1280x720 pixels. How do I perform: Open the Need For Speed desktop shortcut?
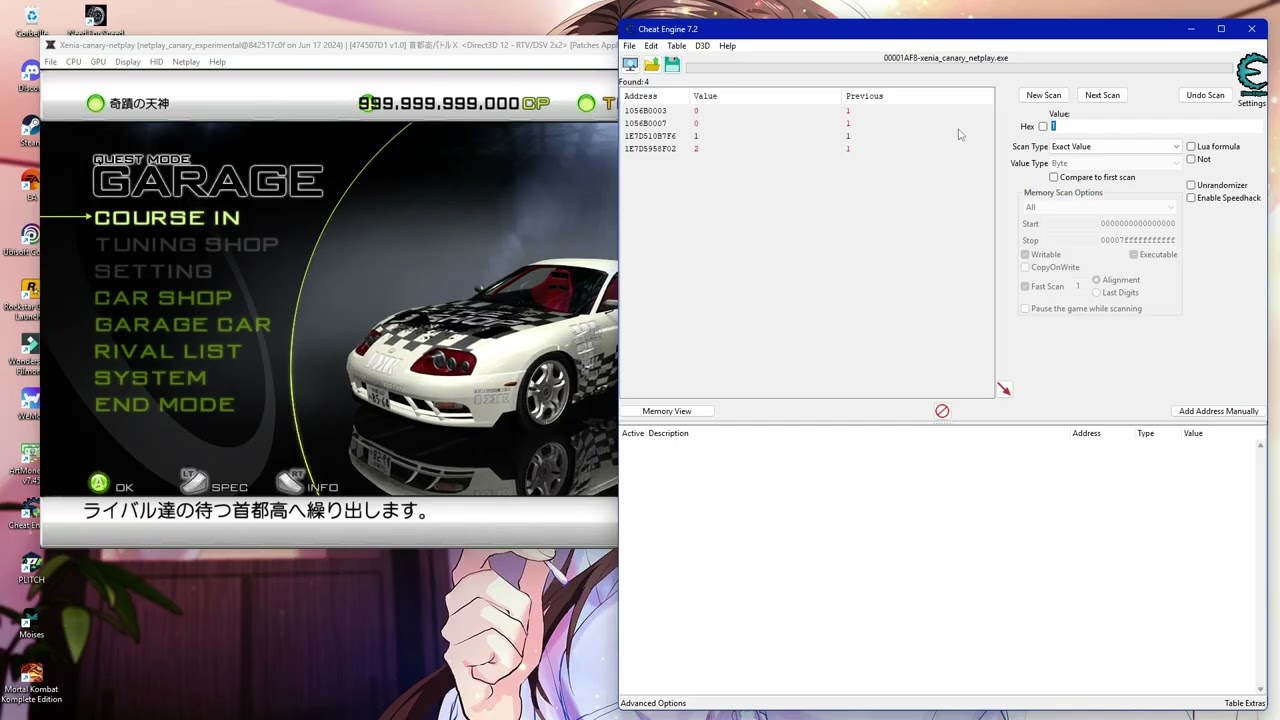[95, 20]
